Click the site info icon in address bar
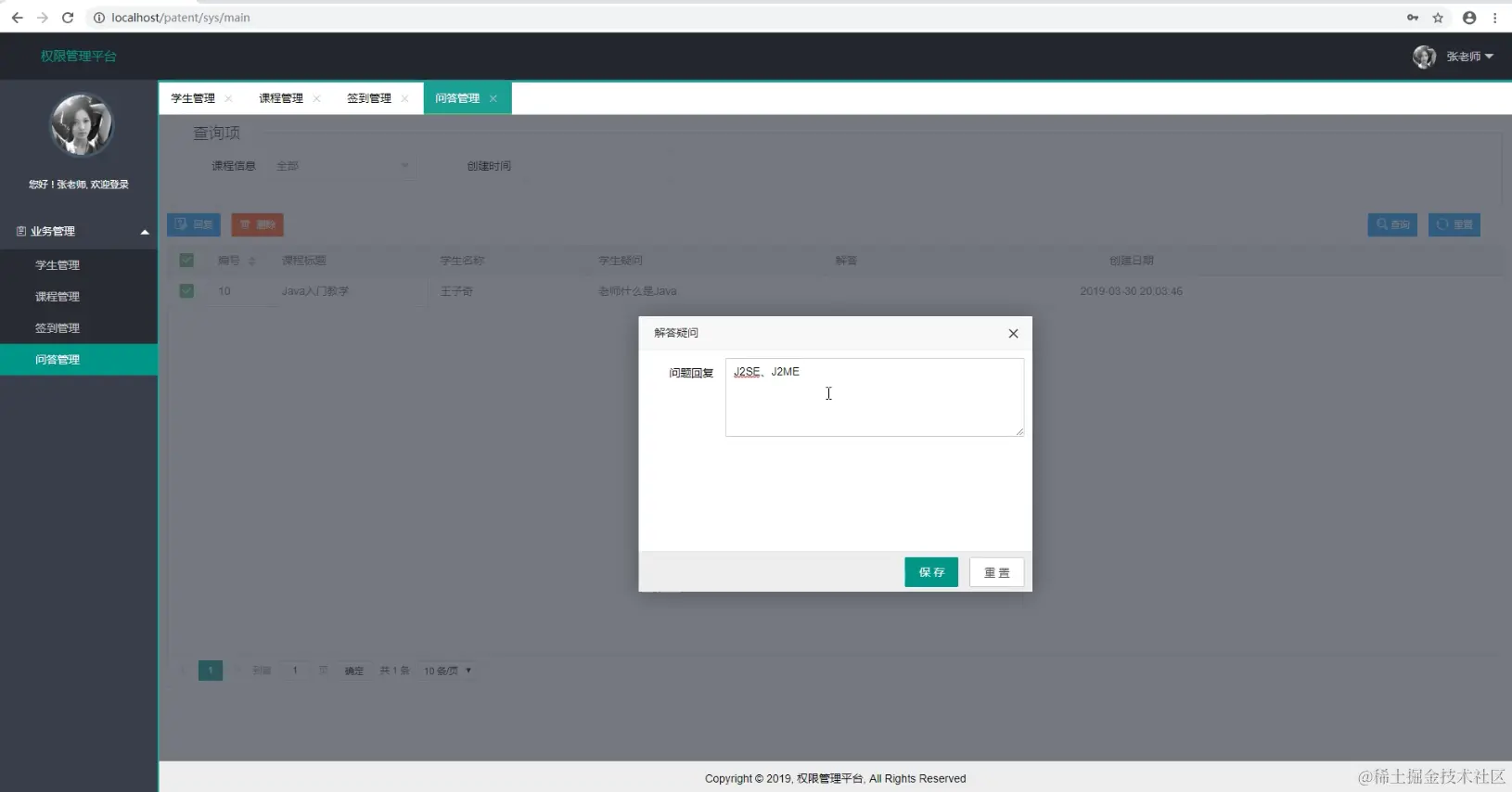This screenshot has height=792, width=1512. click(99, 18)
